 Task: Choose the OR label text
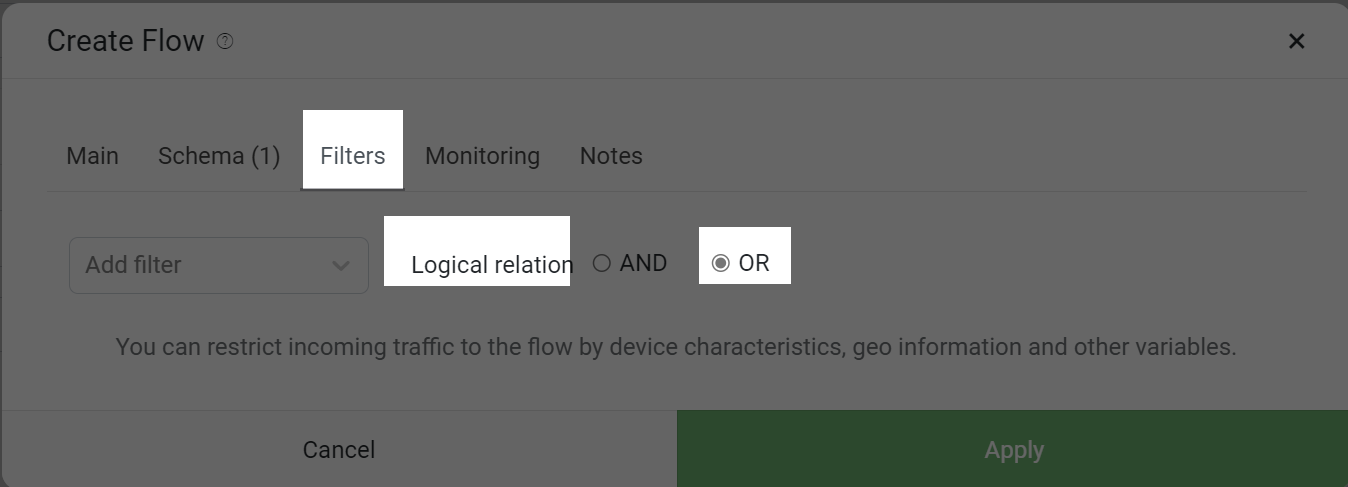coord(754,264)
